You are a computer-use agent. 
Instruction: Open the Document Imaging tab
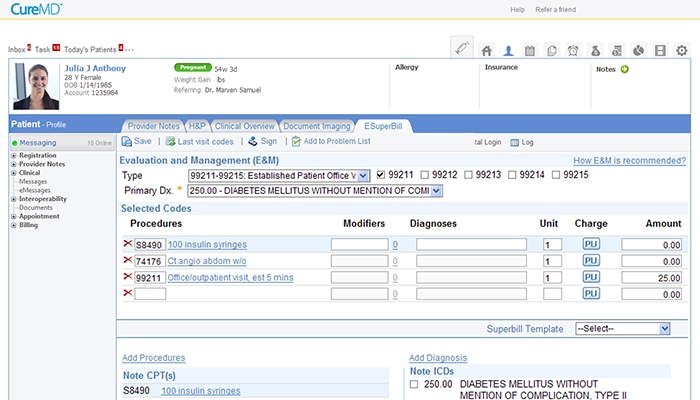pos(317,126)
